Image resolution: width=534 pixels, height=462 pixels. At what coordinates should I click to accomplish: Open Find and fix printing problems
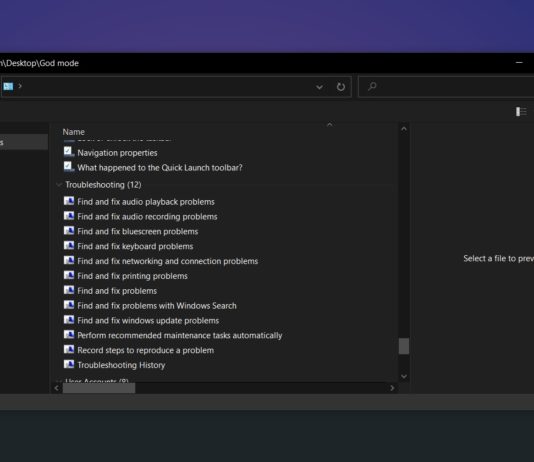132,276
